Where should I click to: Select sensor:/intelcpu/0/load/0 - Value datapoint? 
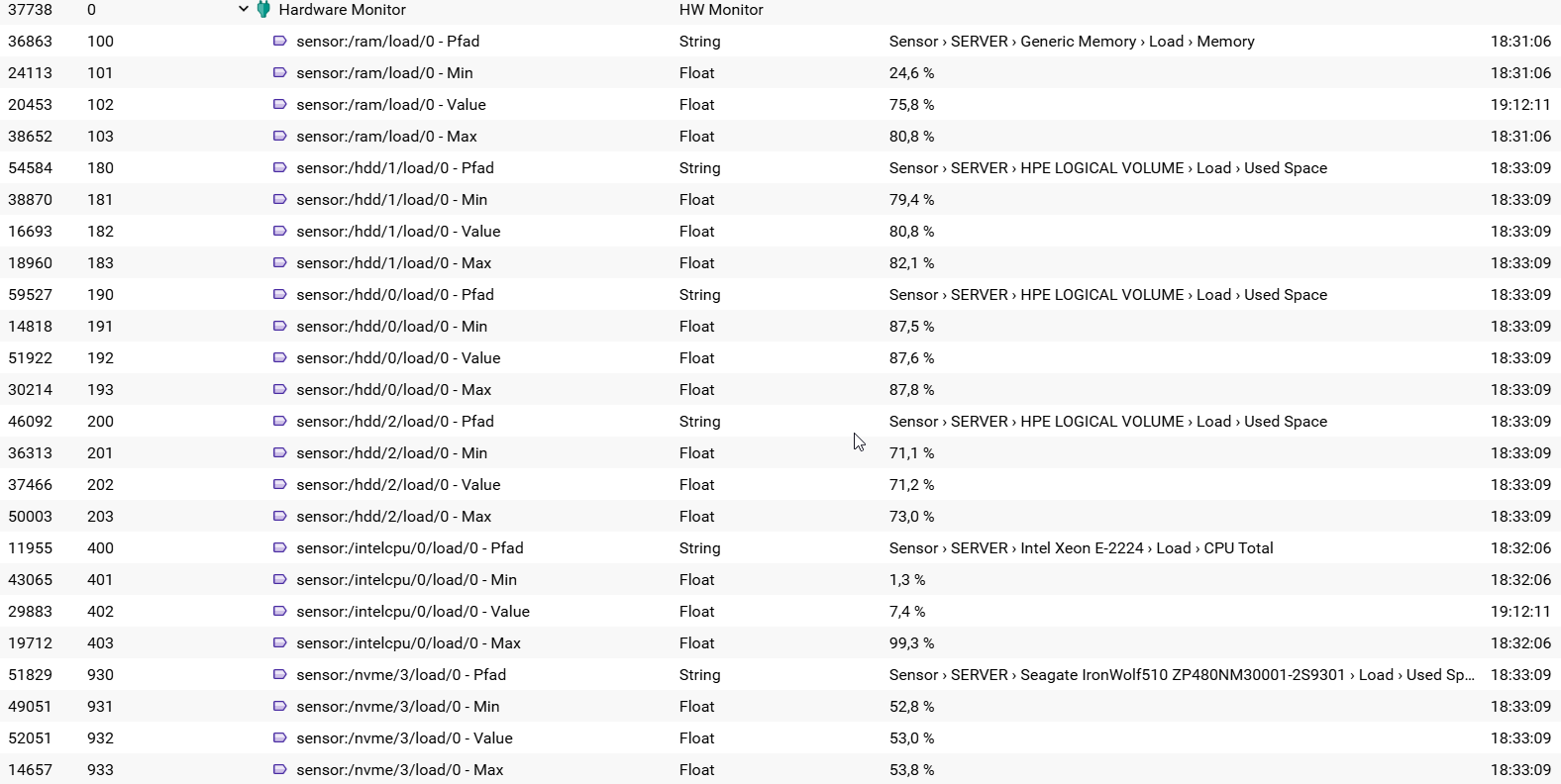point(412,612)
